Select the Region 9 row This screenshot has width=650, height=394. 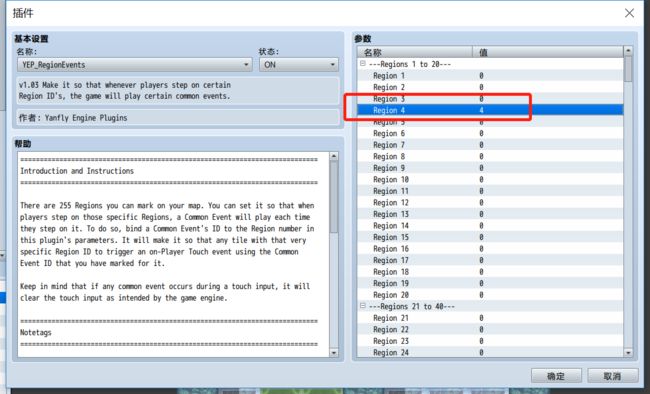490,168
